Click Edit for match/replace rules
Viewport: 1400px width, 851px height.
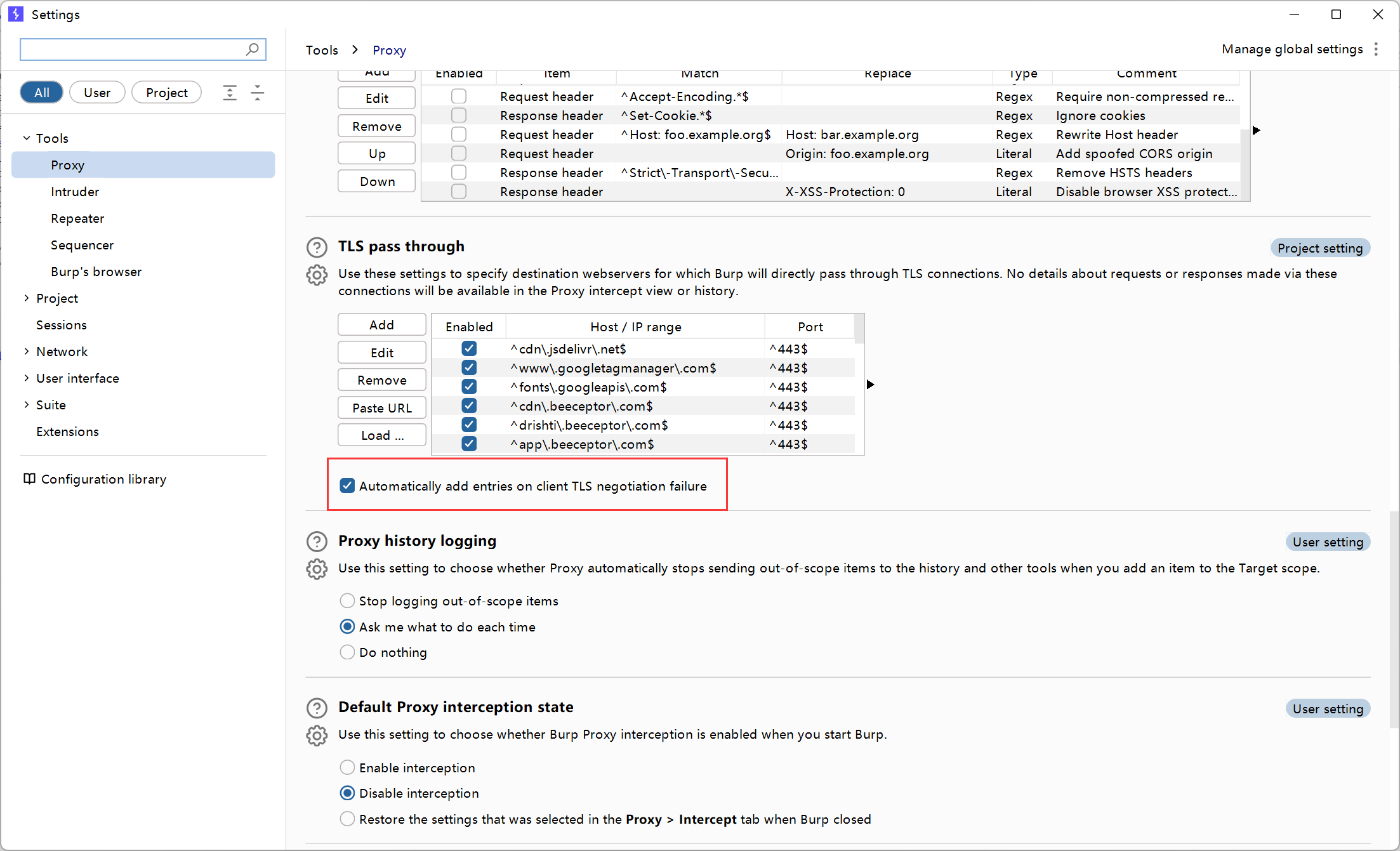(377, 98)
